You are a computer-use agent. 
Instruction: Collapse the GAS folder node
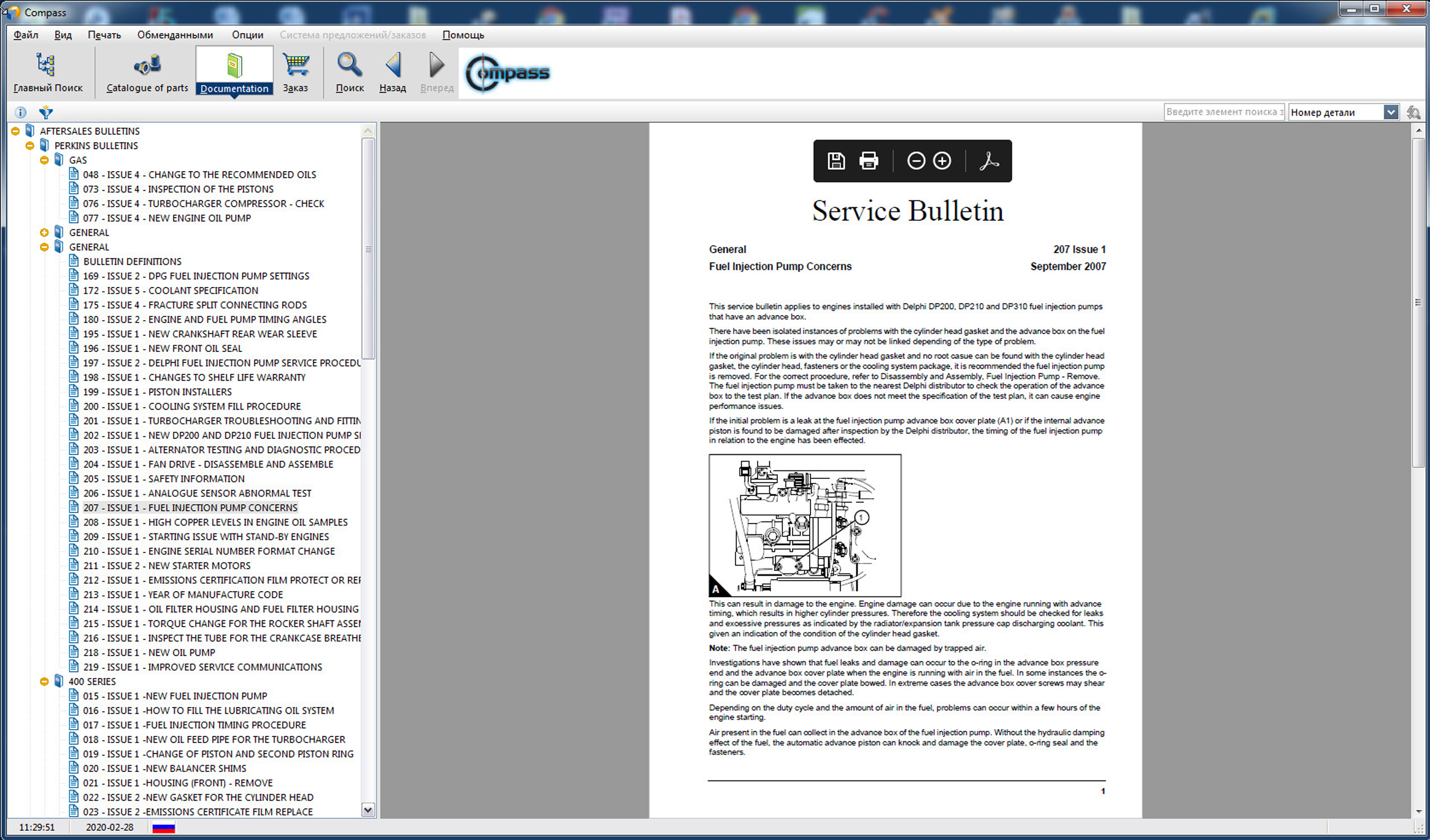click(44, 161)
